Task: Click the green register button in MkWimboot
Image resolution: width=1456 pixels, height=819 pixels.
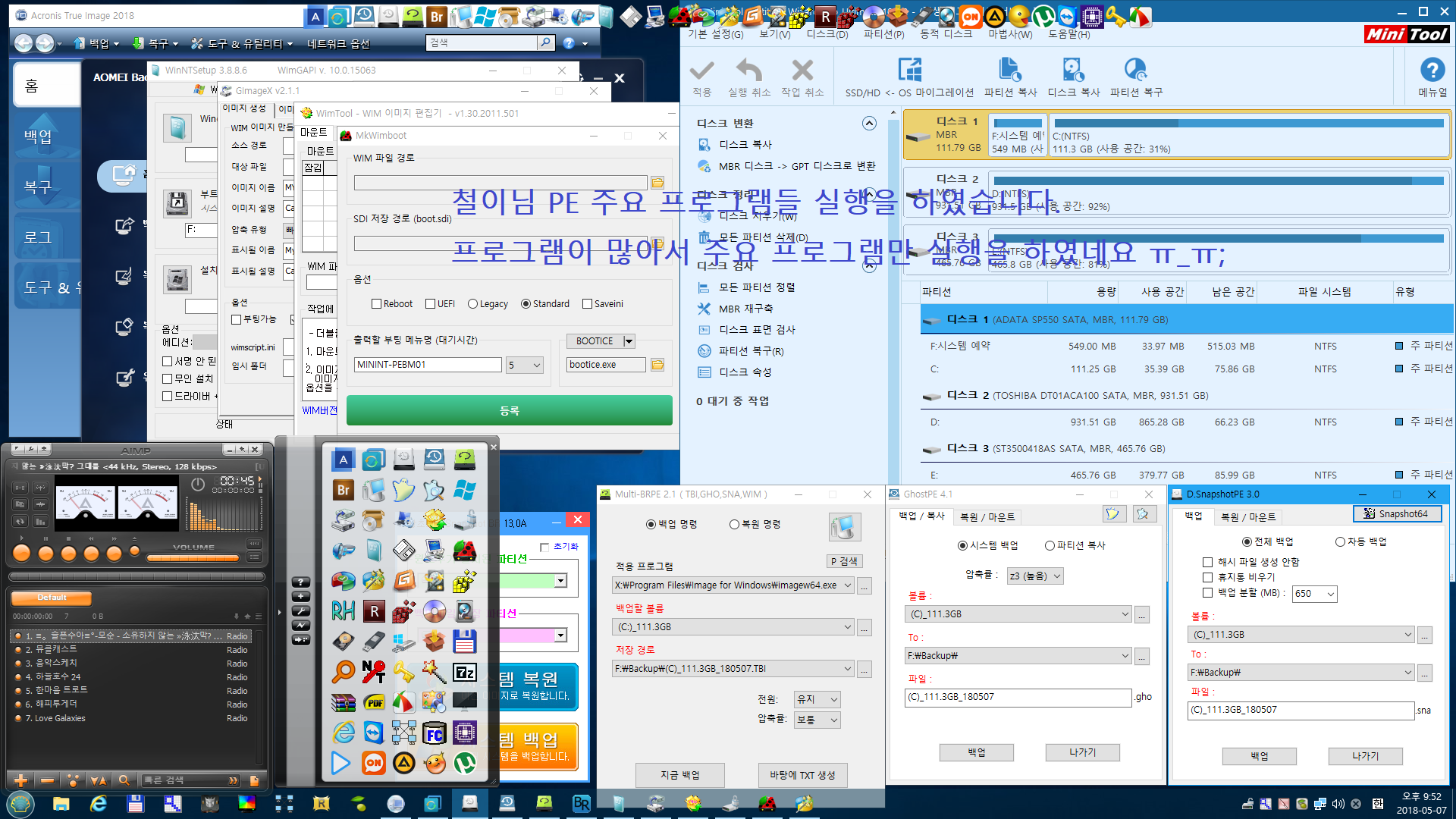Action: click(x=510, y=410)
